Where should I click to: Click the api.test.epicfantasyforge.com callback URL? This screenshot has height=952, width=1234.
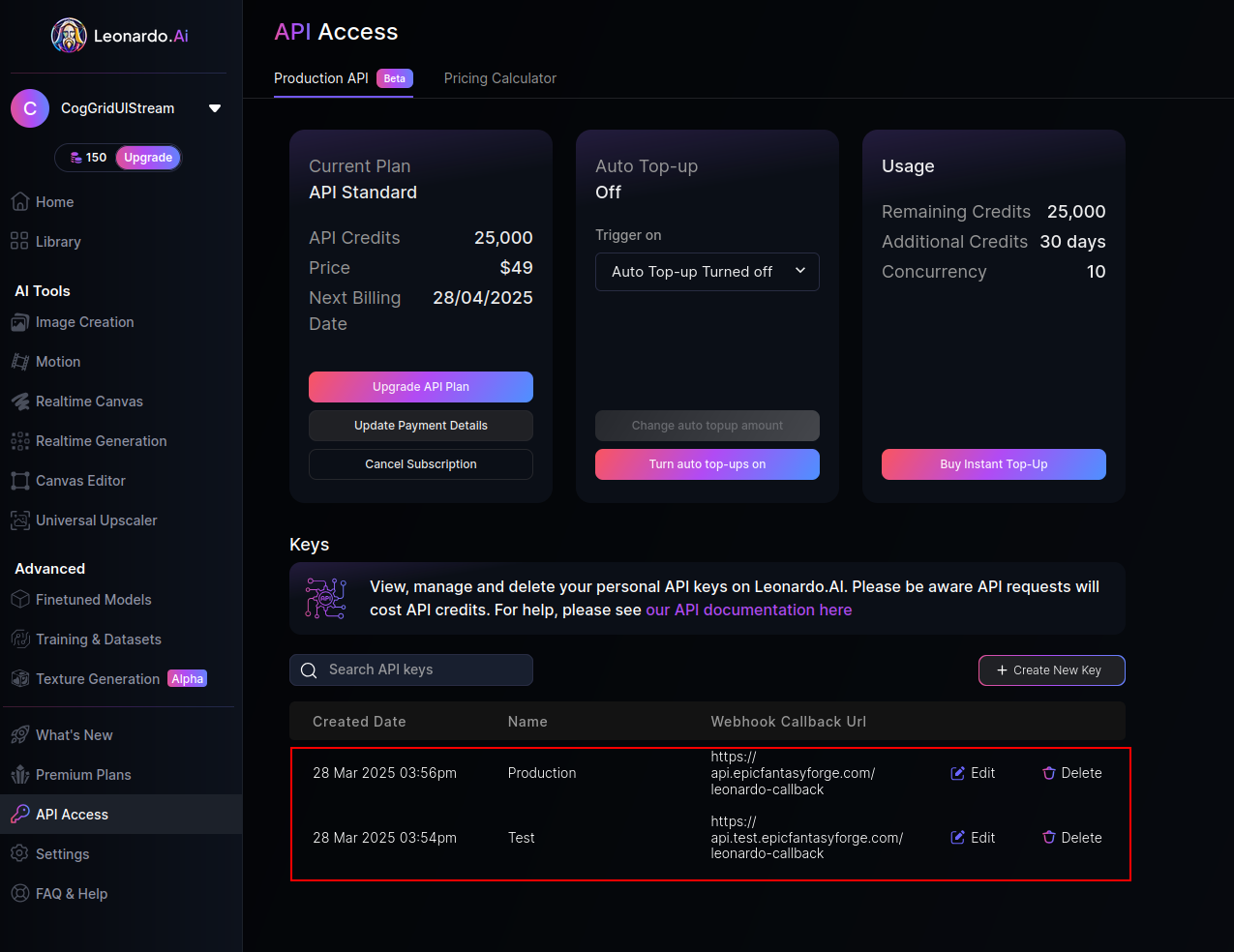(807, 838)
